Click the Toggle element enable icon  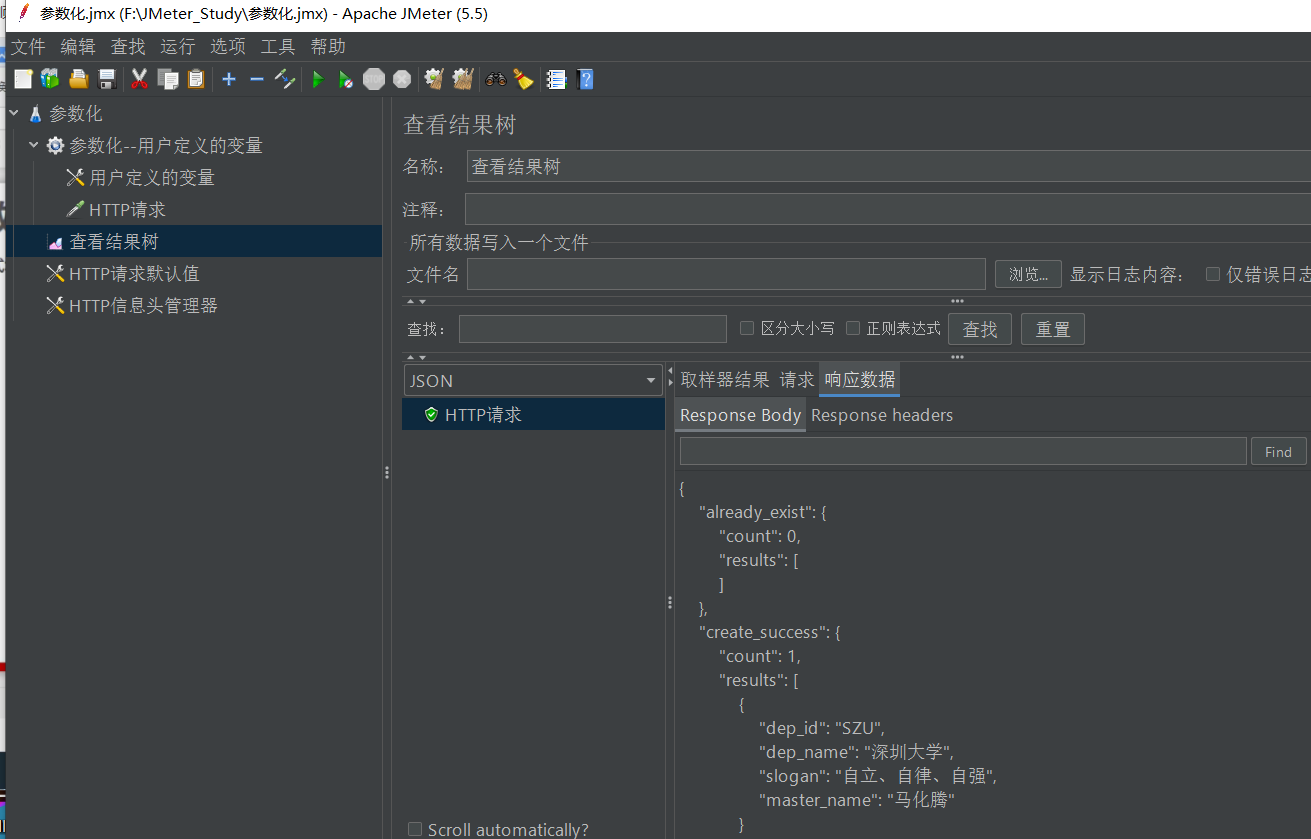click(x=285, y=79)
